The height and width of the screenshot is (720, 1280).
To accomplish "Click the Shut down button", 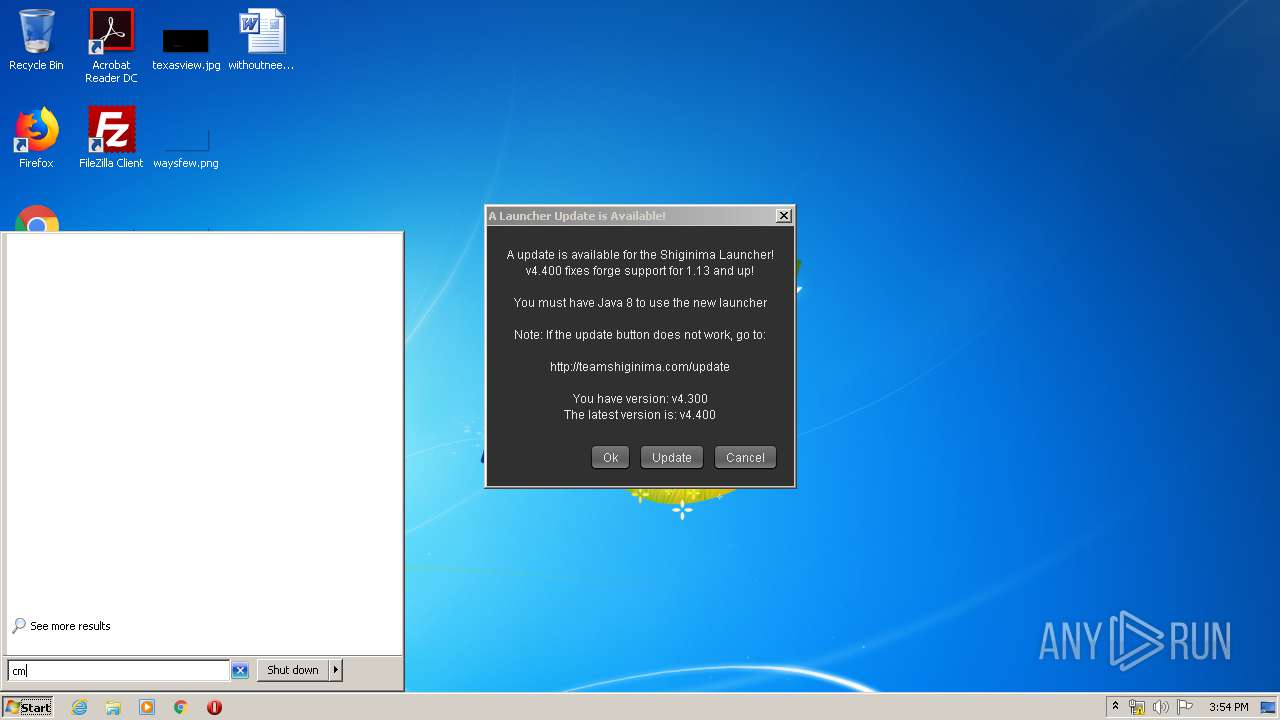I will (x=293, y=670).
